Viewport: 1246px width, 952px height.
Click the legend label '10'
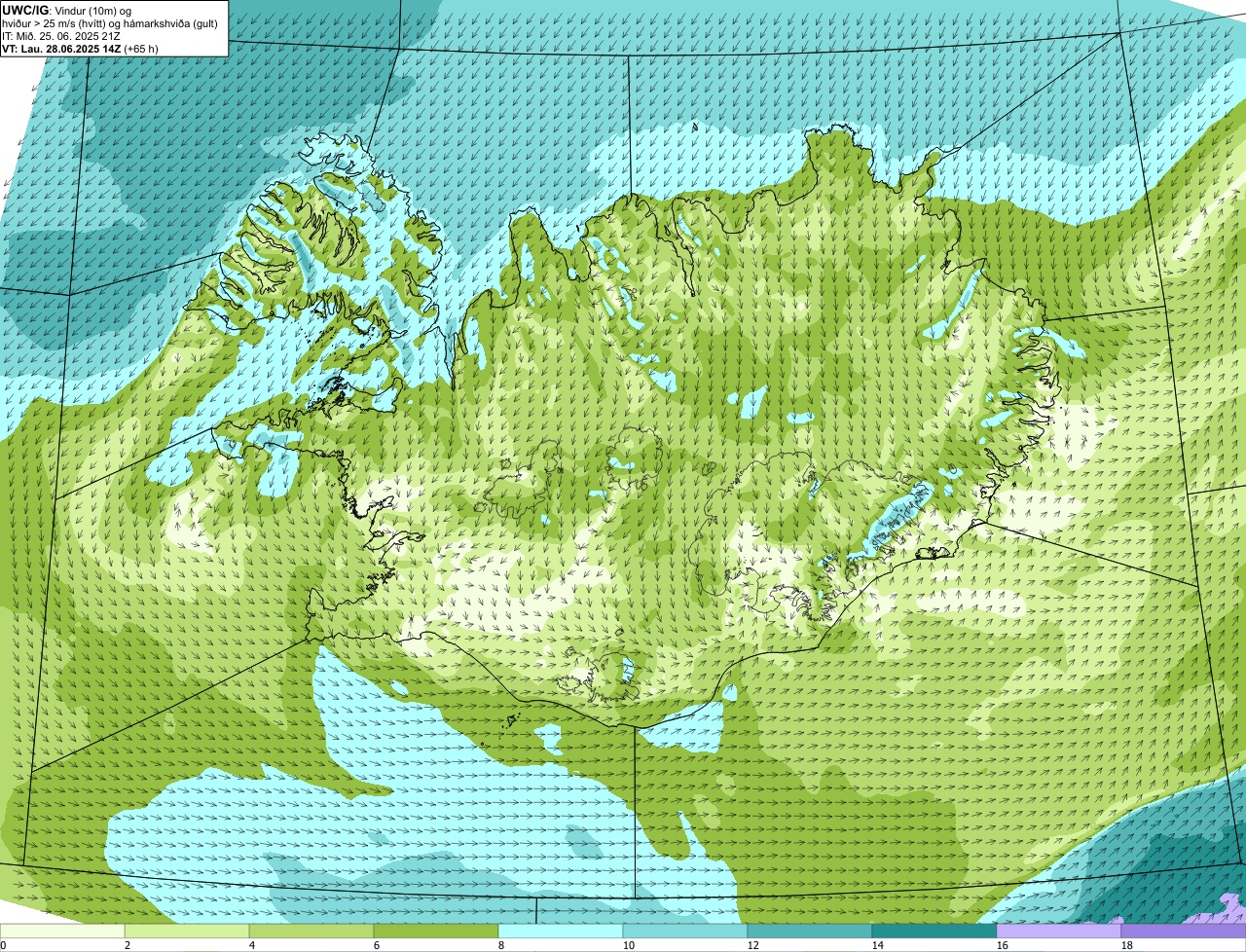629,945
